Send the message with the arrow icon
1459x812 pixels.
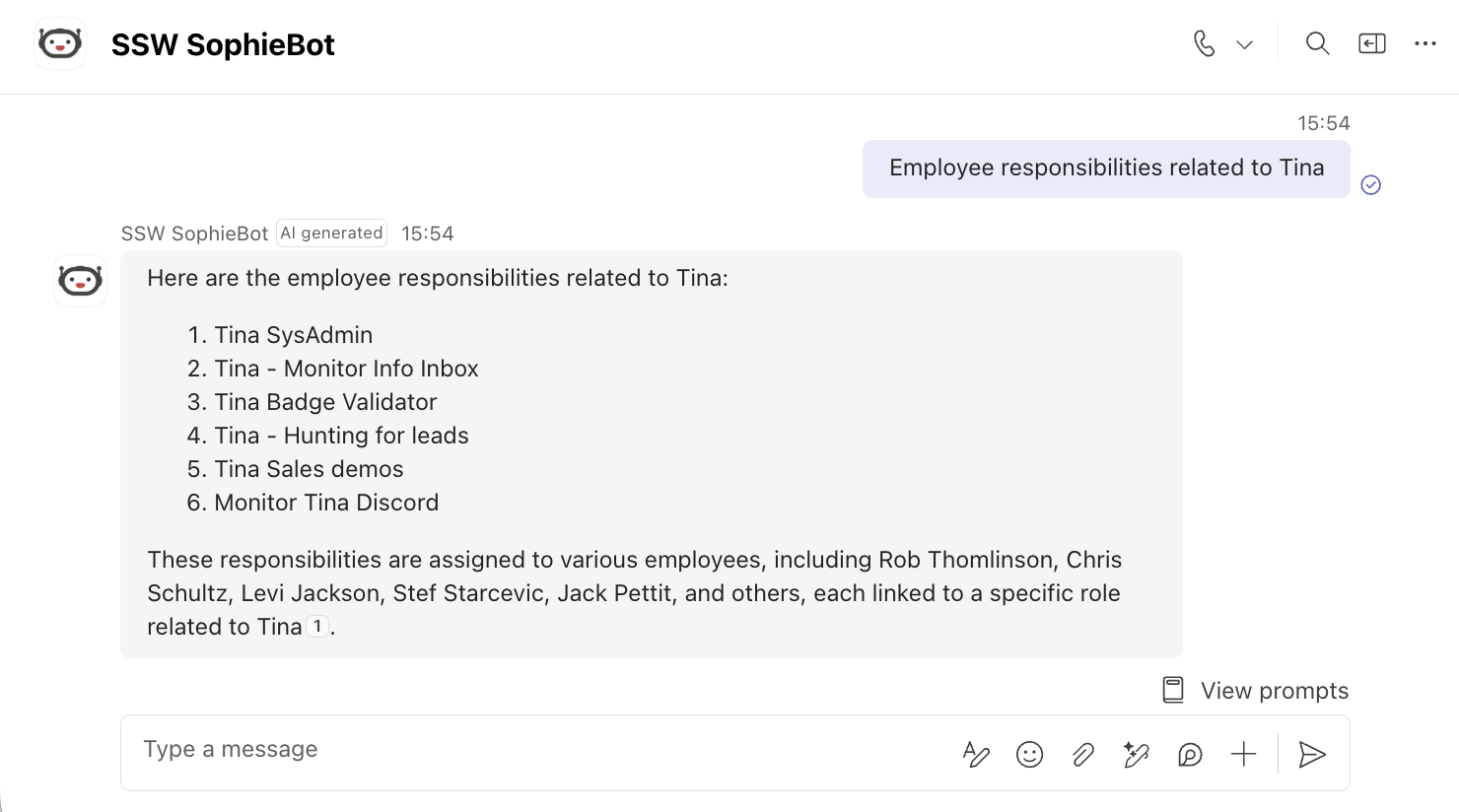tap(1312, 754)
